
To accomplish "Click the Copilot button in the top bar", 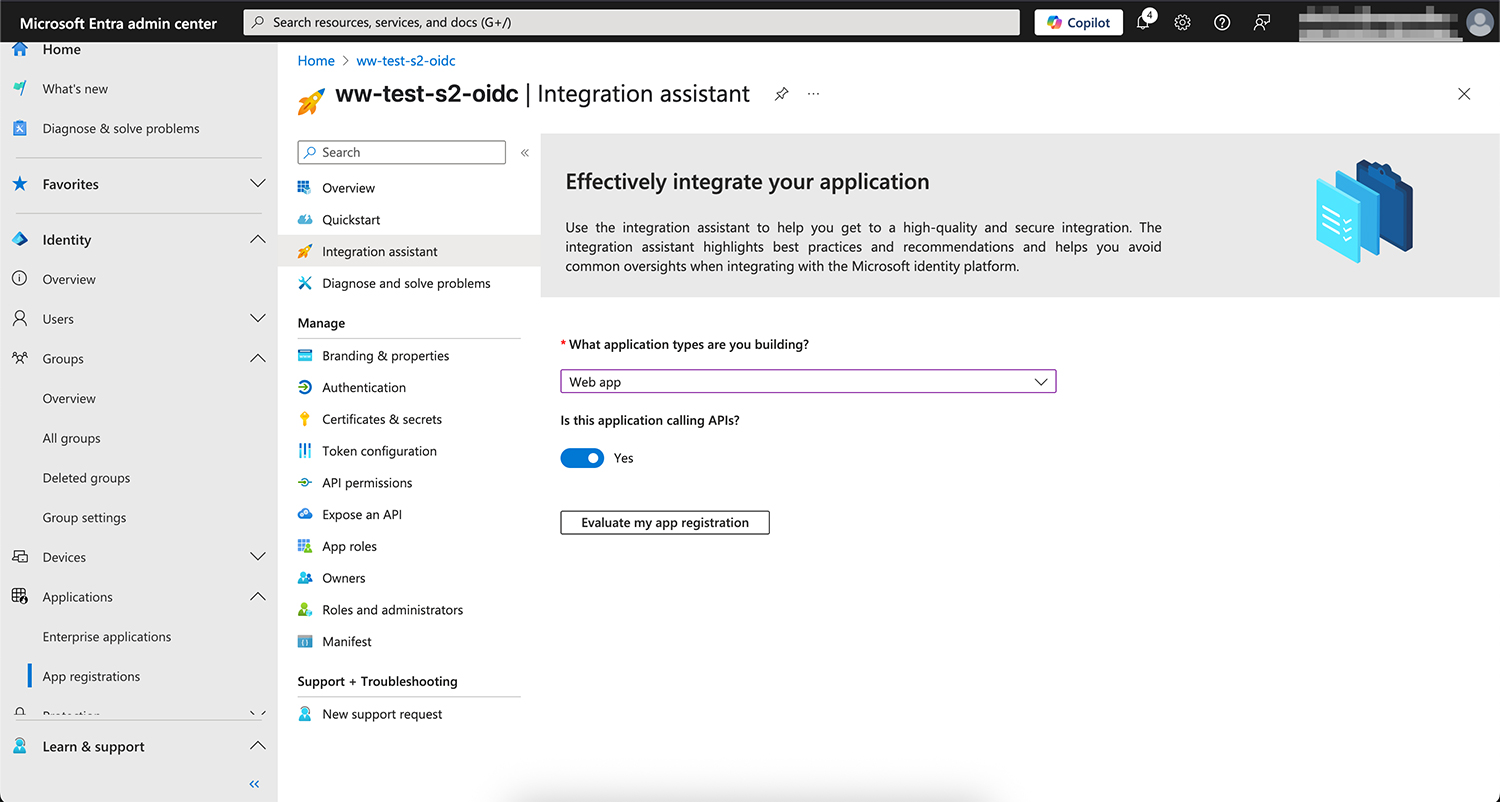I will coord(1078,21).
